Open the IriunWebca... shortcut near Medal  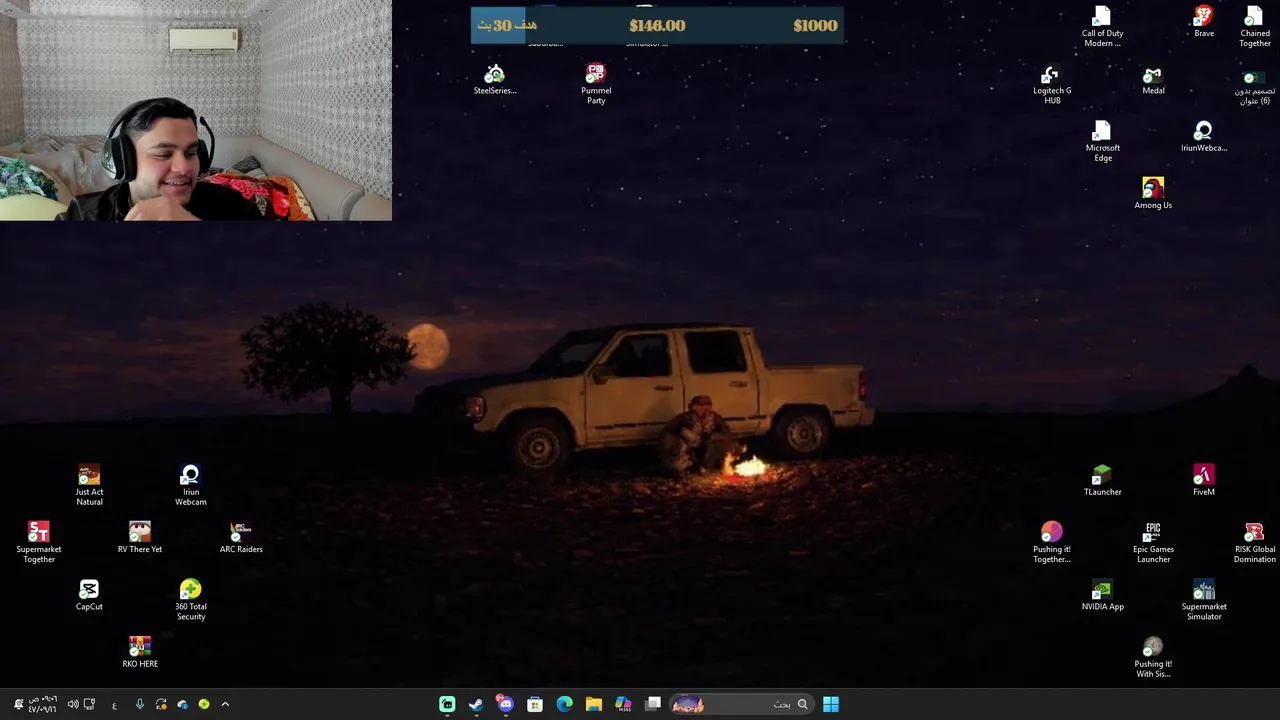[x=1204, y=137]
